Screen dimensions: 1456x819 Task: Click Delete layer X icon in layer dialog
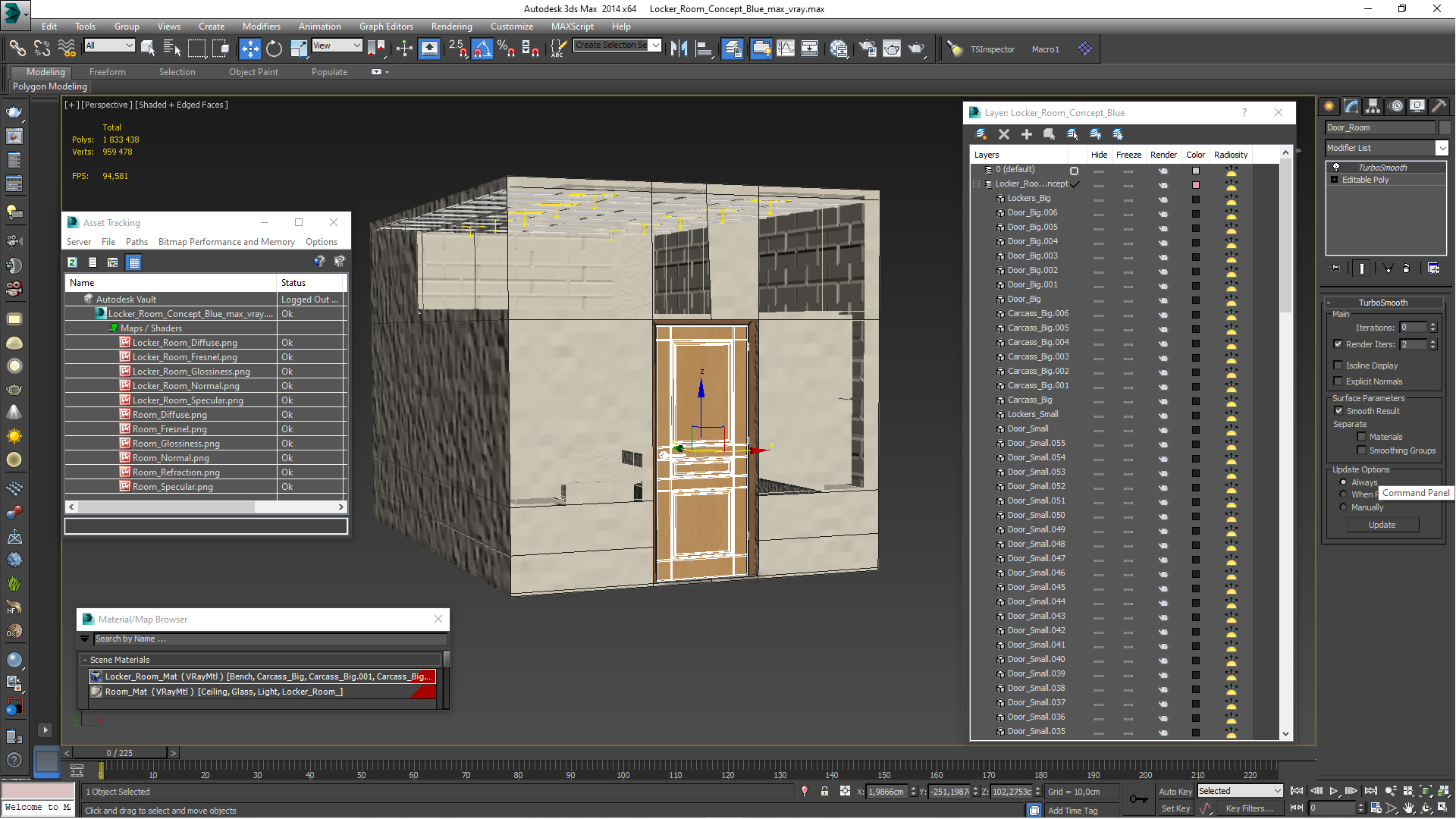pos(1003,134)
